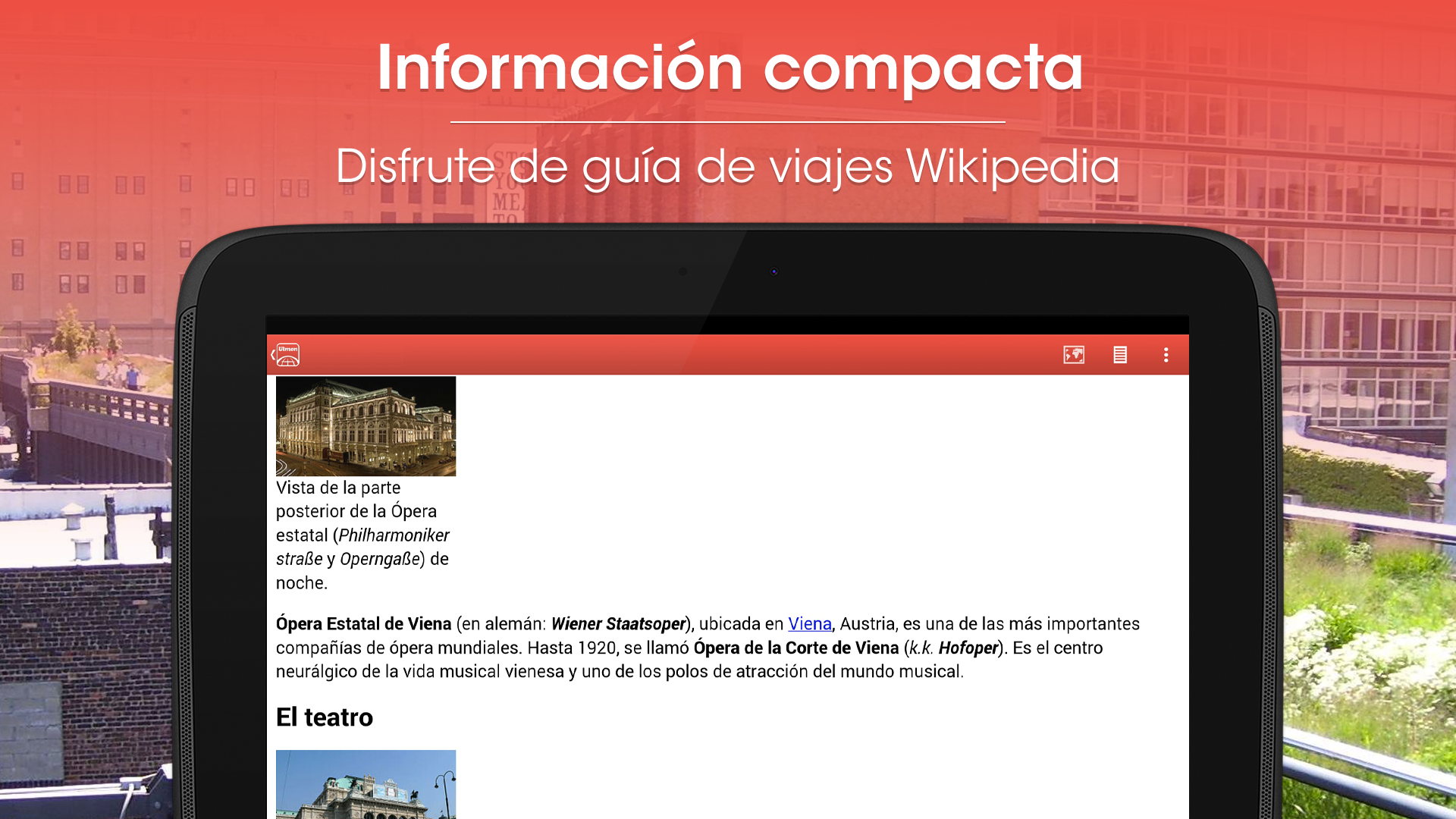Click the Información compacta headline
Viewport: 1456px width, 819px height.
tap(730, 67)
